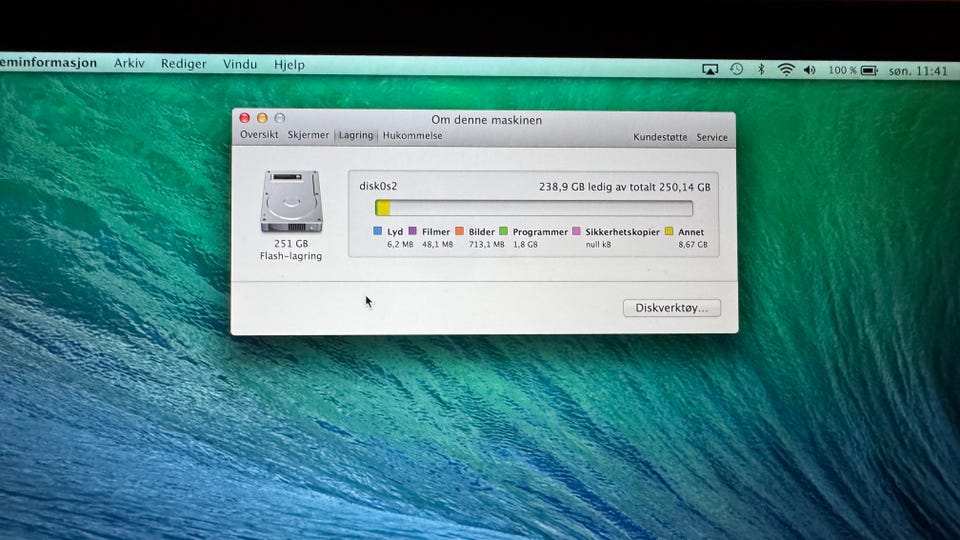Switch to the Oversikt tab
Screen dimensions: 960x540
pos(259,135)
